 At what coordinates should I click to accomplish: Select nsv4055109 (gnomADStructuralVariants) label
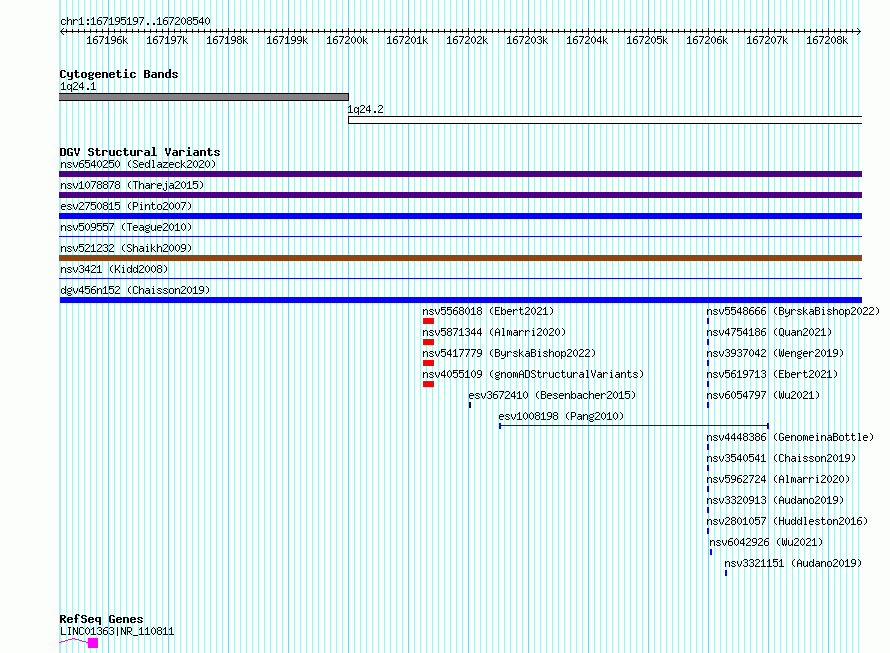click(x=533, y=374)
